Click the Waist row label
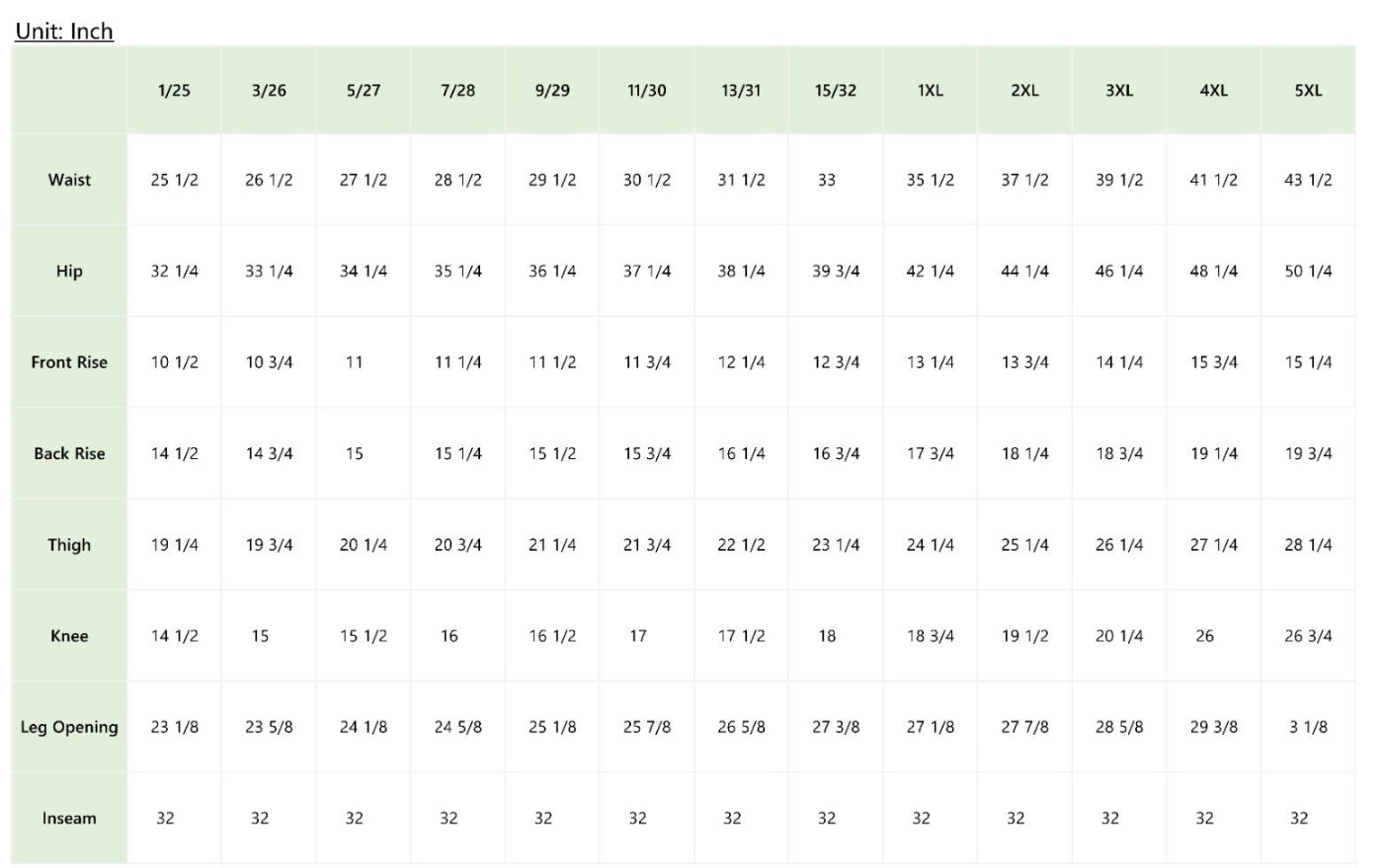The width and height of the screenshot is (1385, 868). click(69, 180)
